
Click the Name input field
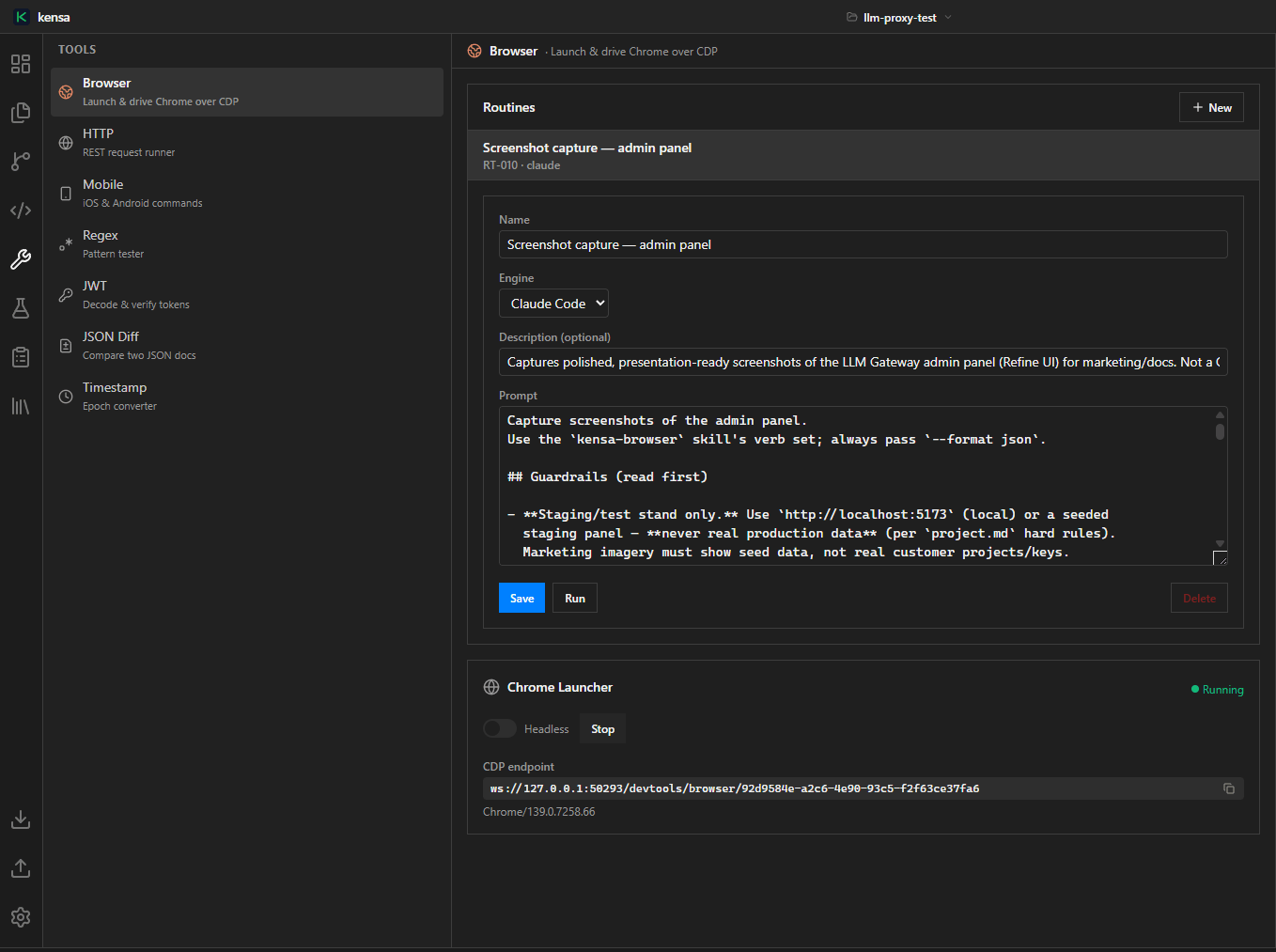coord(864,244)
